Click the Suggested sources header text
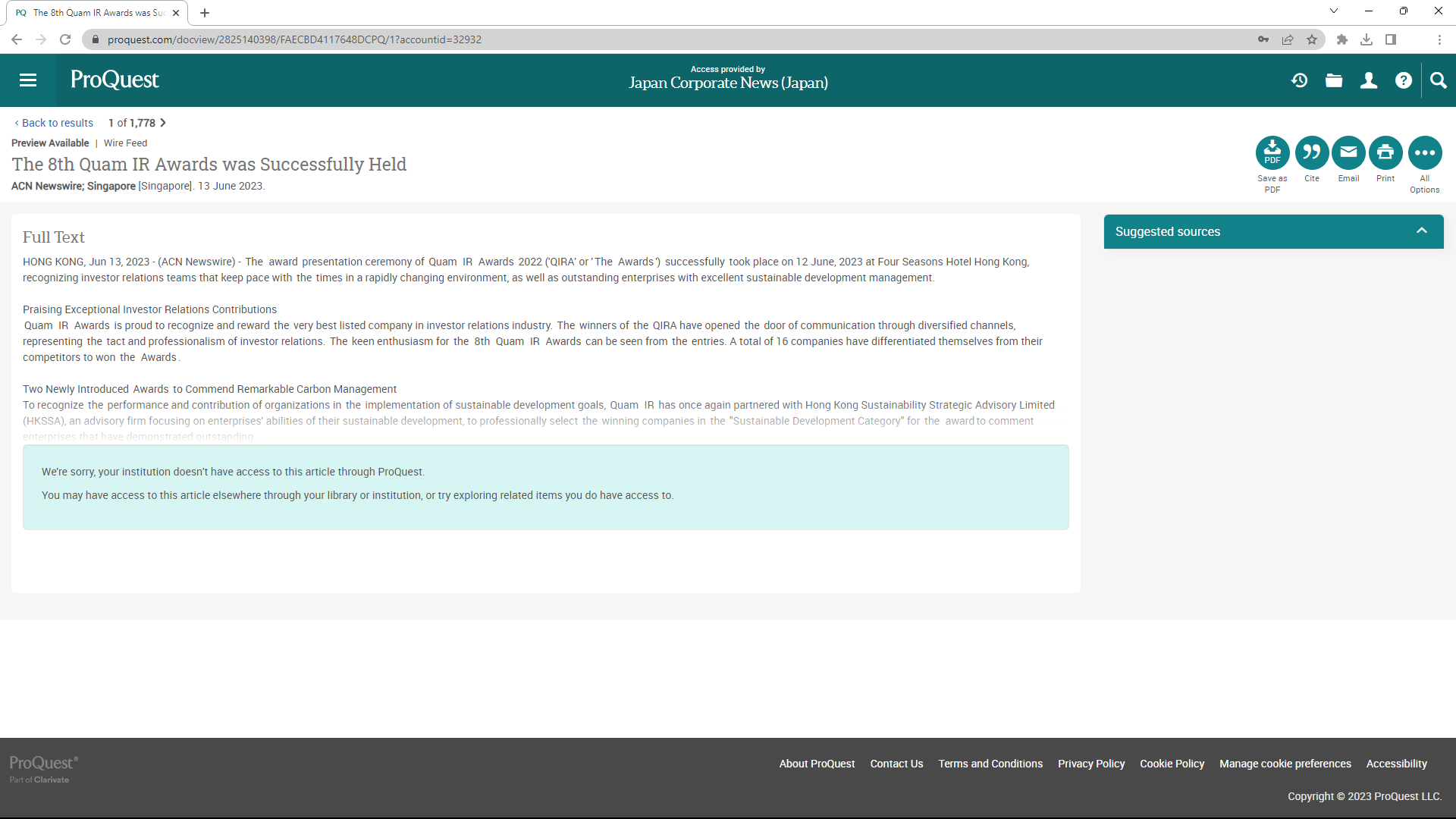 [1167, 232]
